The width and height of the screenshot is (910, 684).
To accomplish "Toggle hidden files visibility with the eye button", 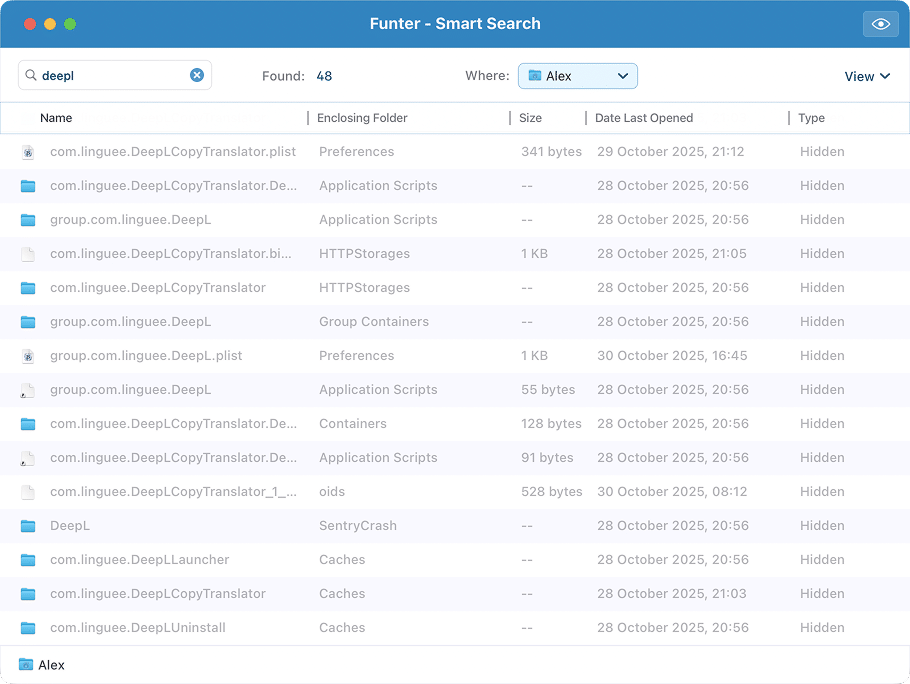I will 880,23.
